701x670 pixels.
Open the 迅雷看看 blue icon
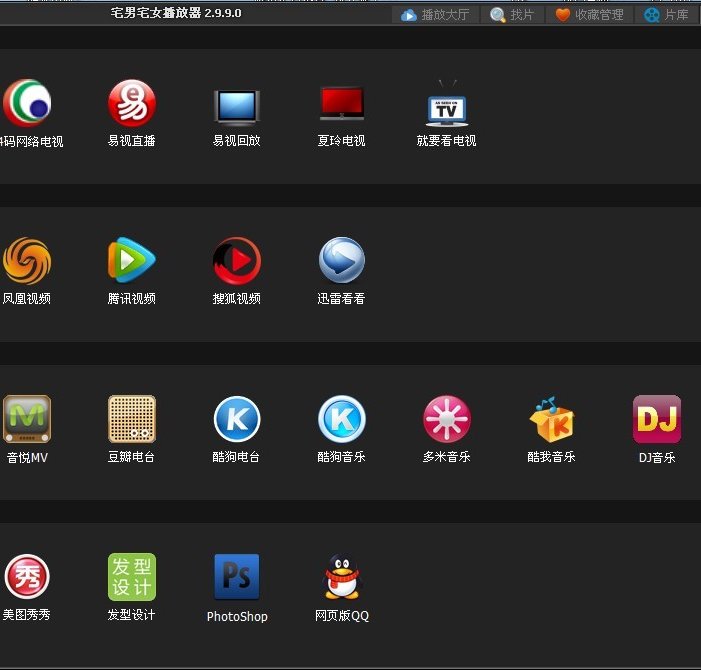[x=342, y=260]
